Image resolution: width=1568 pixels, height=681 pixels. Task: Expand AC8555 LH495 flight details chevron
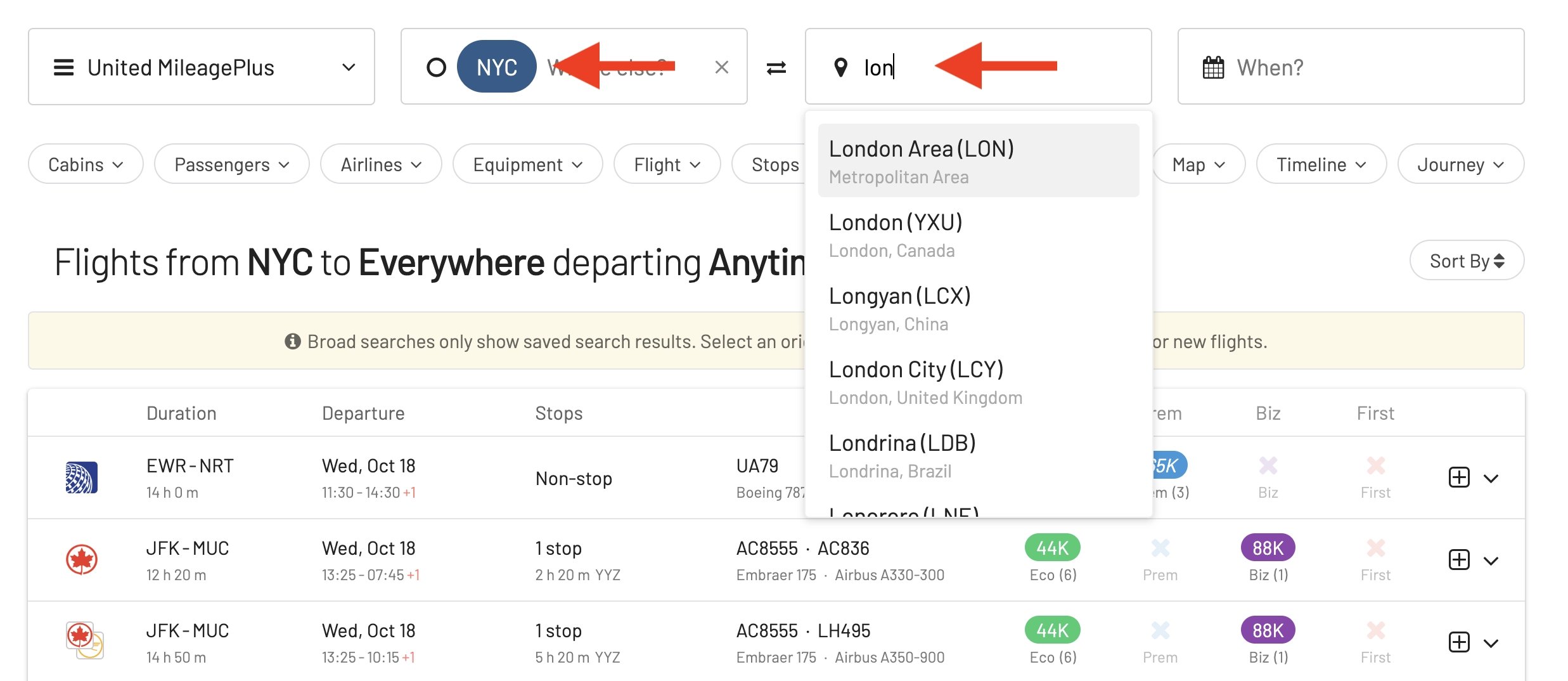pos(1491,643)
